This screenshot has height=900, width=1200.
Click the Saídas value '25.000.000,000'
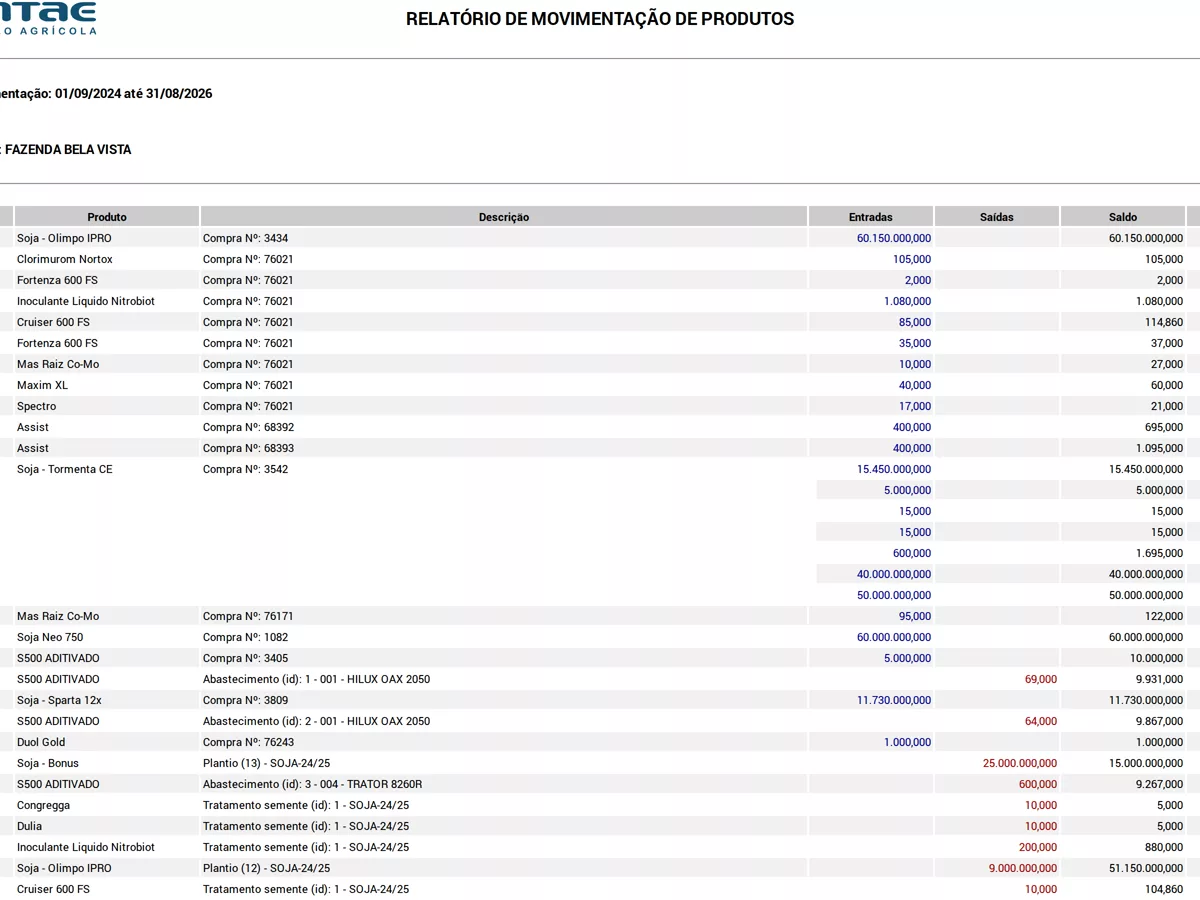[1021, 763]
